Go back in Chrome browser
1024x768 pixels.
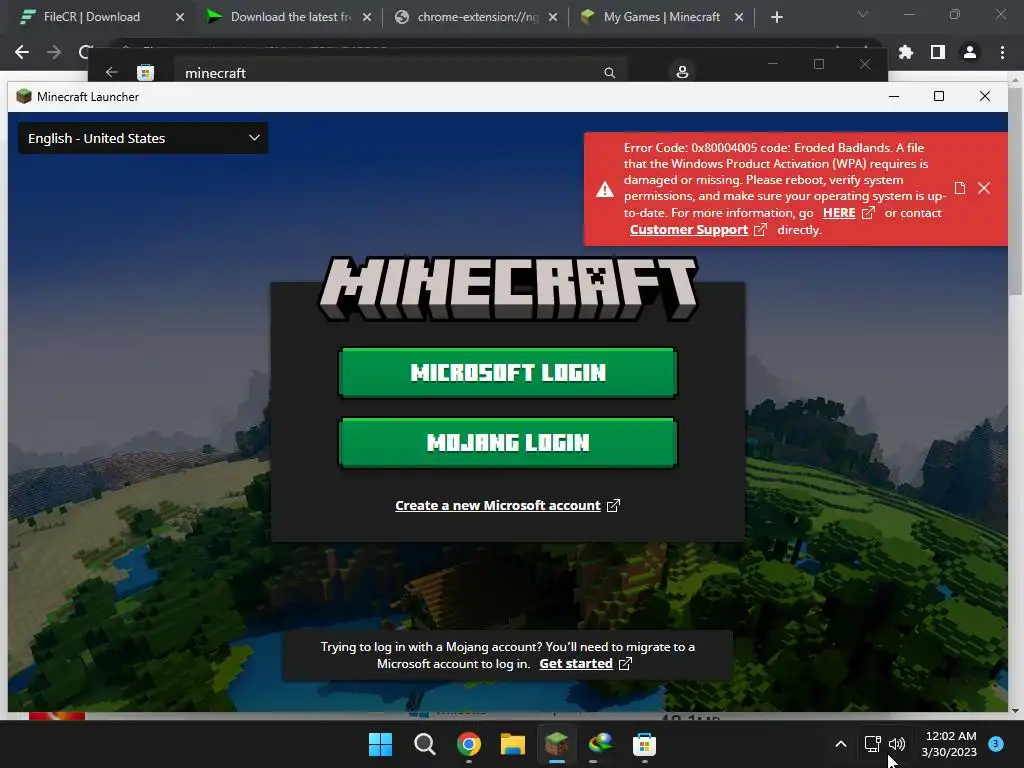[x=22, y=52]
